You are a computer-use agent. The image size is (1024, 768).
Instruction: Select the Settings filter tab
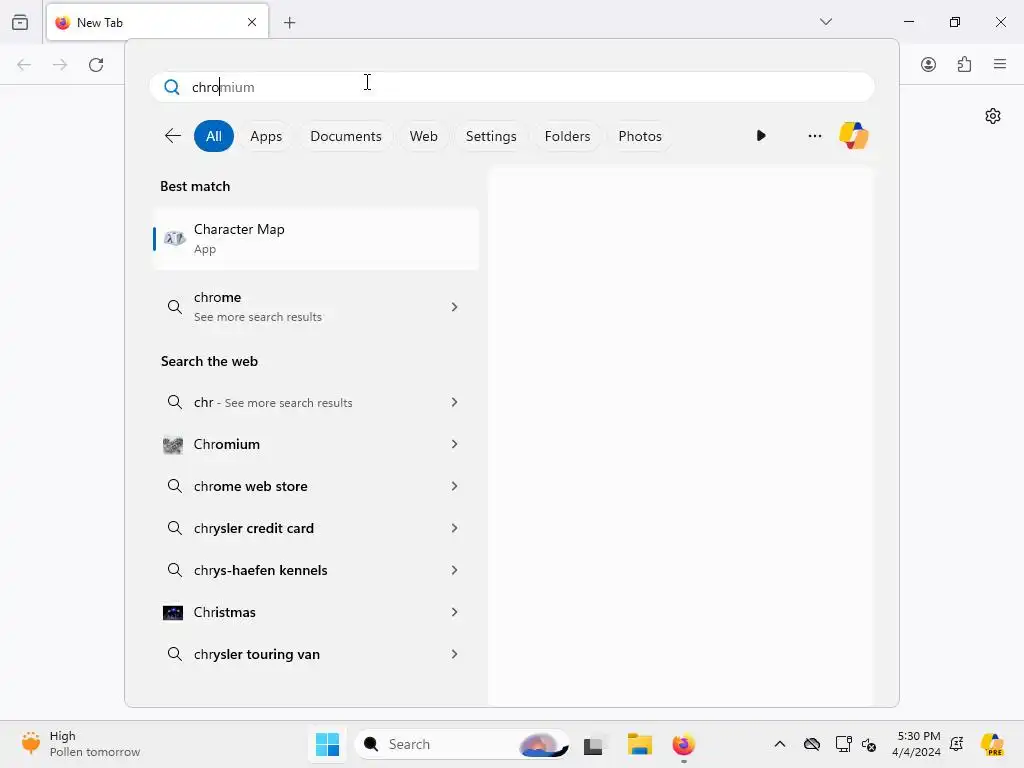(x=491, y=136)
